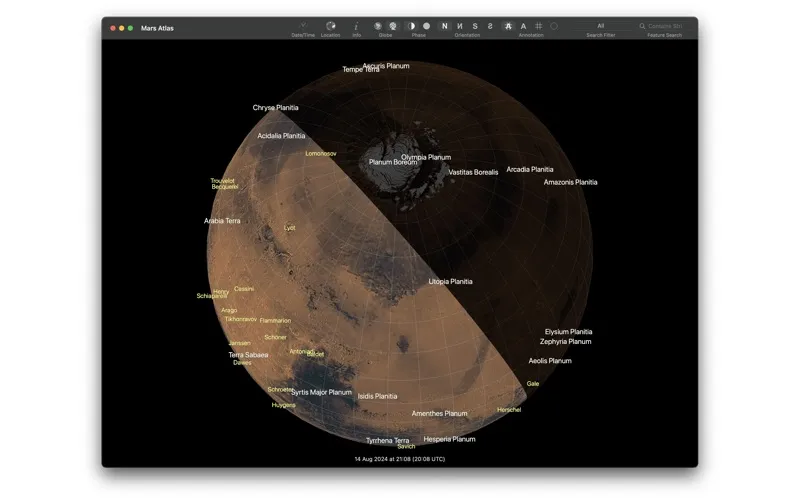The height and width of the screenshot is (500, 800).
Task: Toggle the plain A annotation labels
Action: (523, 26)
